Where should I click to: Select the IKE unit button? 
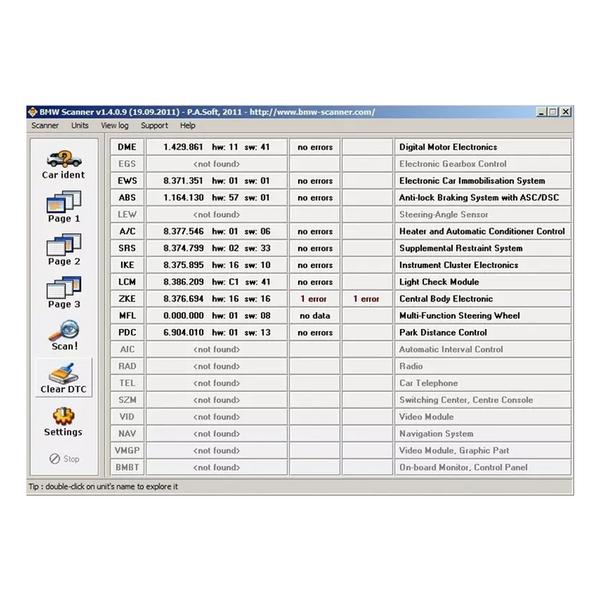coord(127,265)
